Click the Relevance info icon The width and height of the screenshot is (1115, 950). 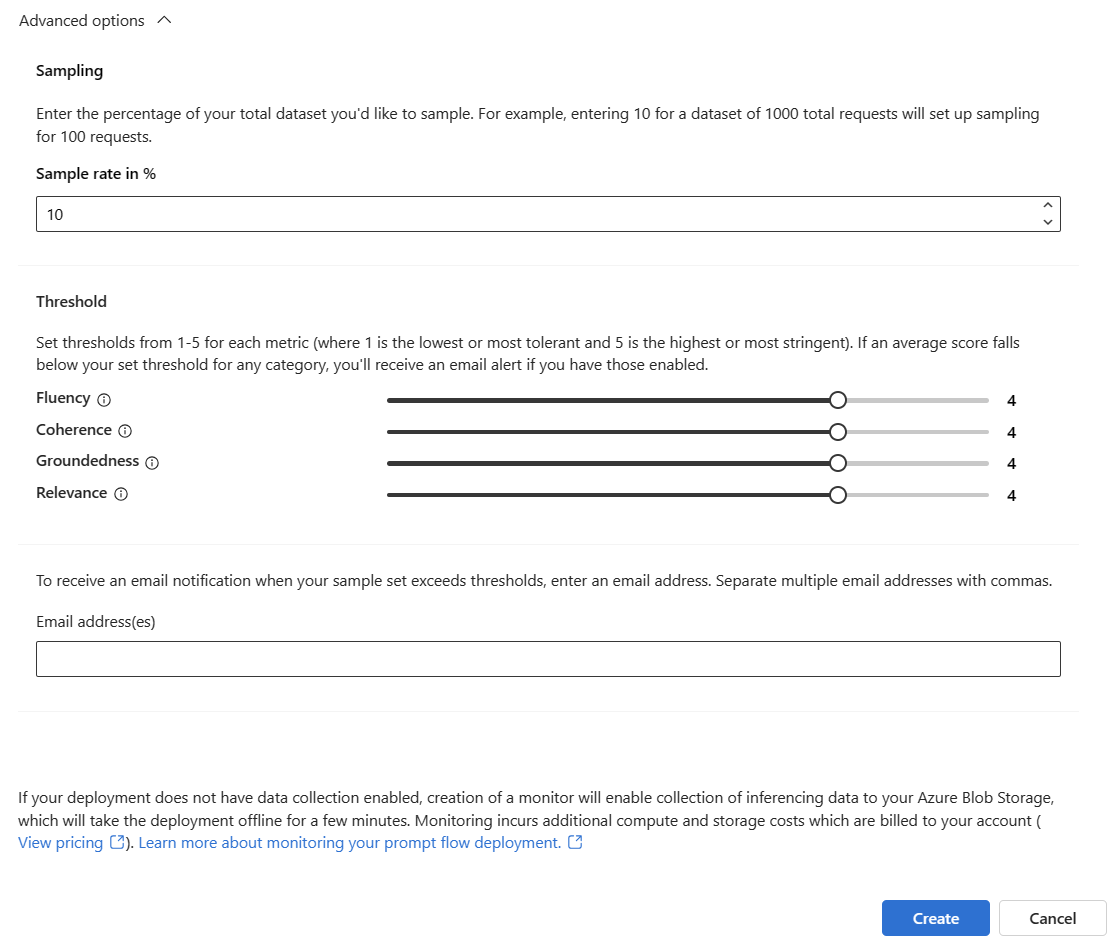point(121,494)
